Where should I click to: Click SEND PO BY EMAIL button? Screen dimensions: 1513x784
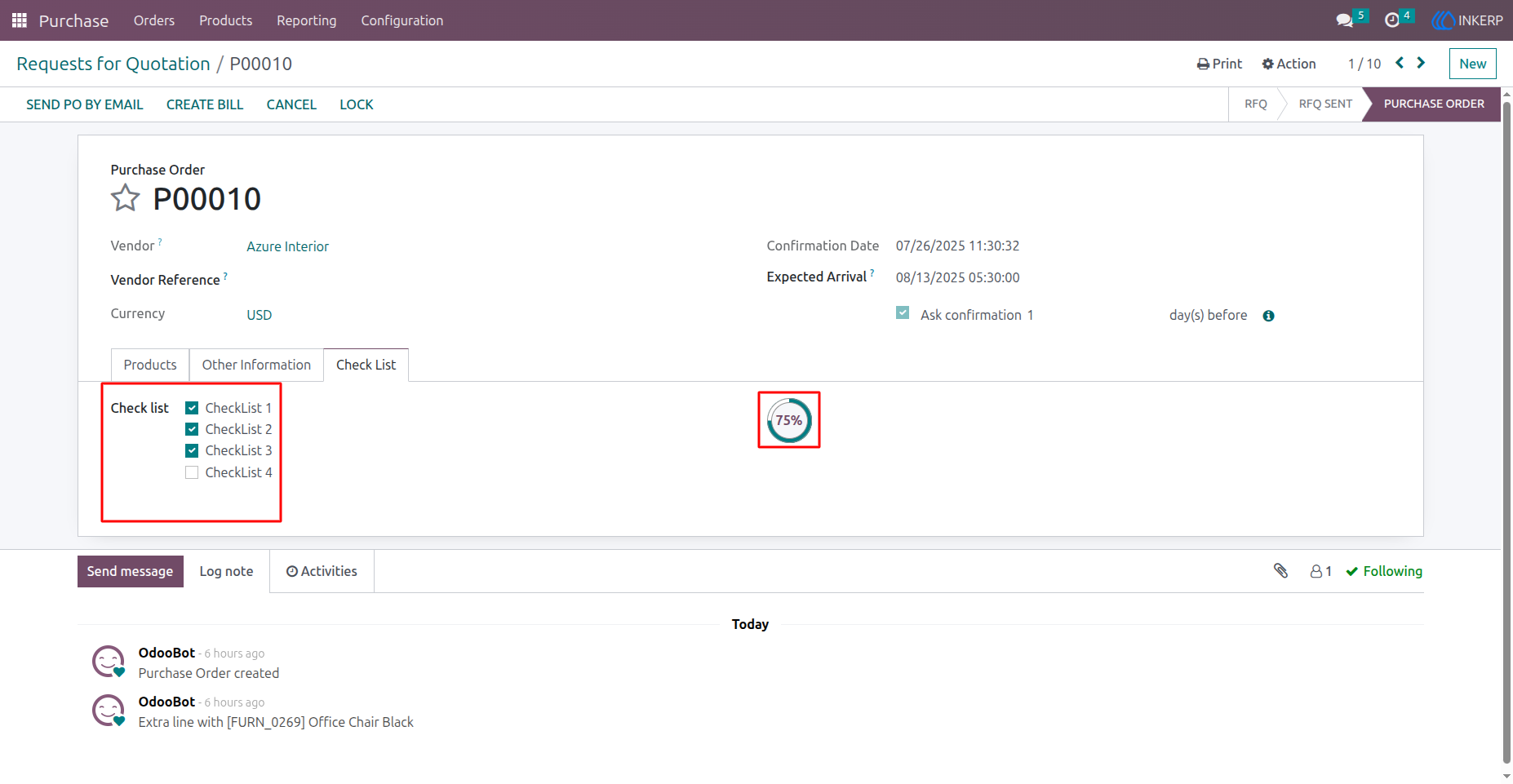[x=85, y=104]
